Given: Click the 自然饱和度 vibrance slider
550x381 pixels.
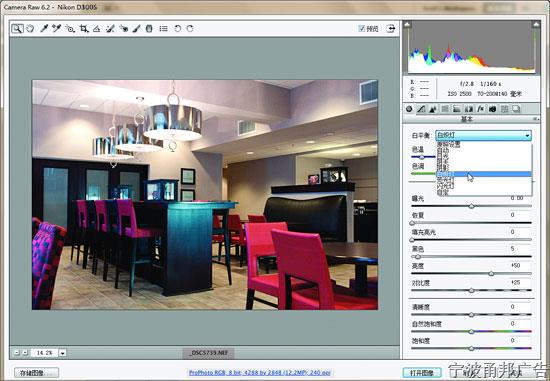Looking at the screenshot, I should pos(471,332).
